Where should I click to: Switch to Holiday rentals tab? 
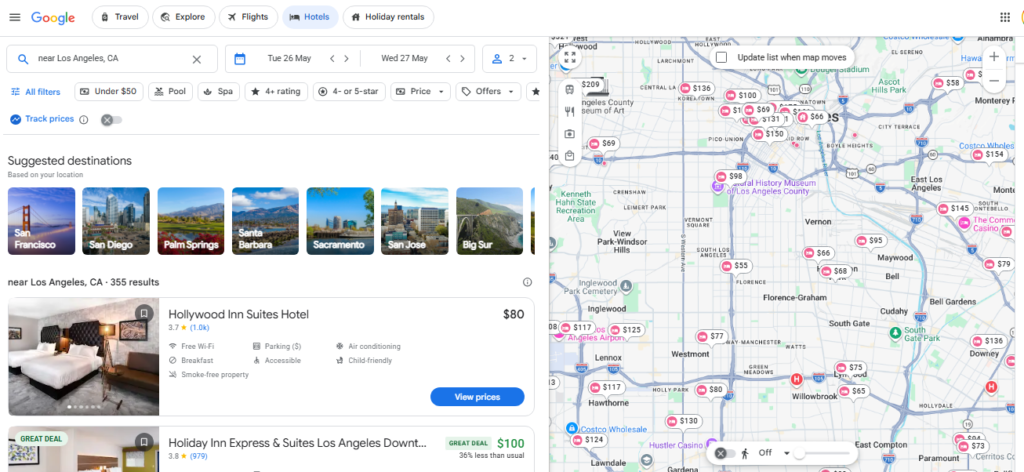(x=388, y=17)
